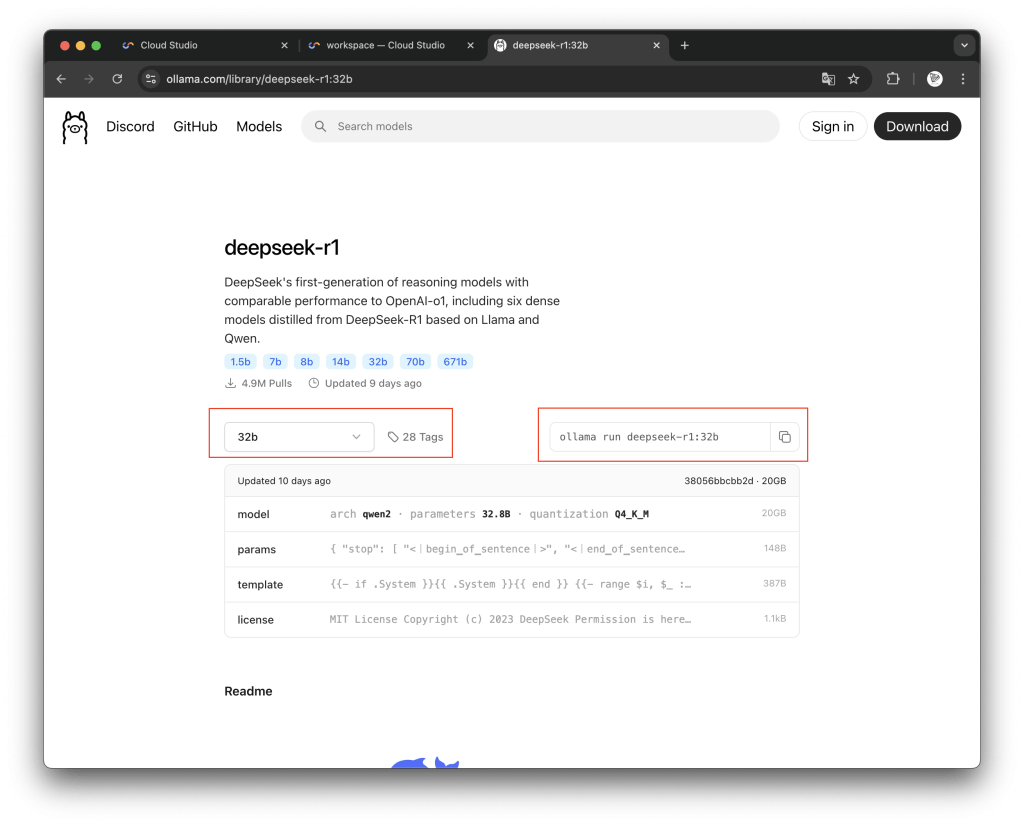
Task: Click the address bar URL
Action: 259,79
